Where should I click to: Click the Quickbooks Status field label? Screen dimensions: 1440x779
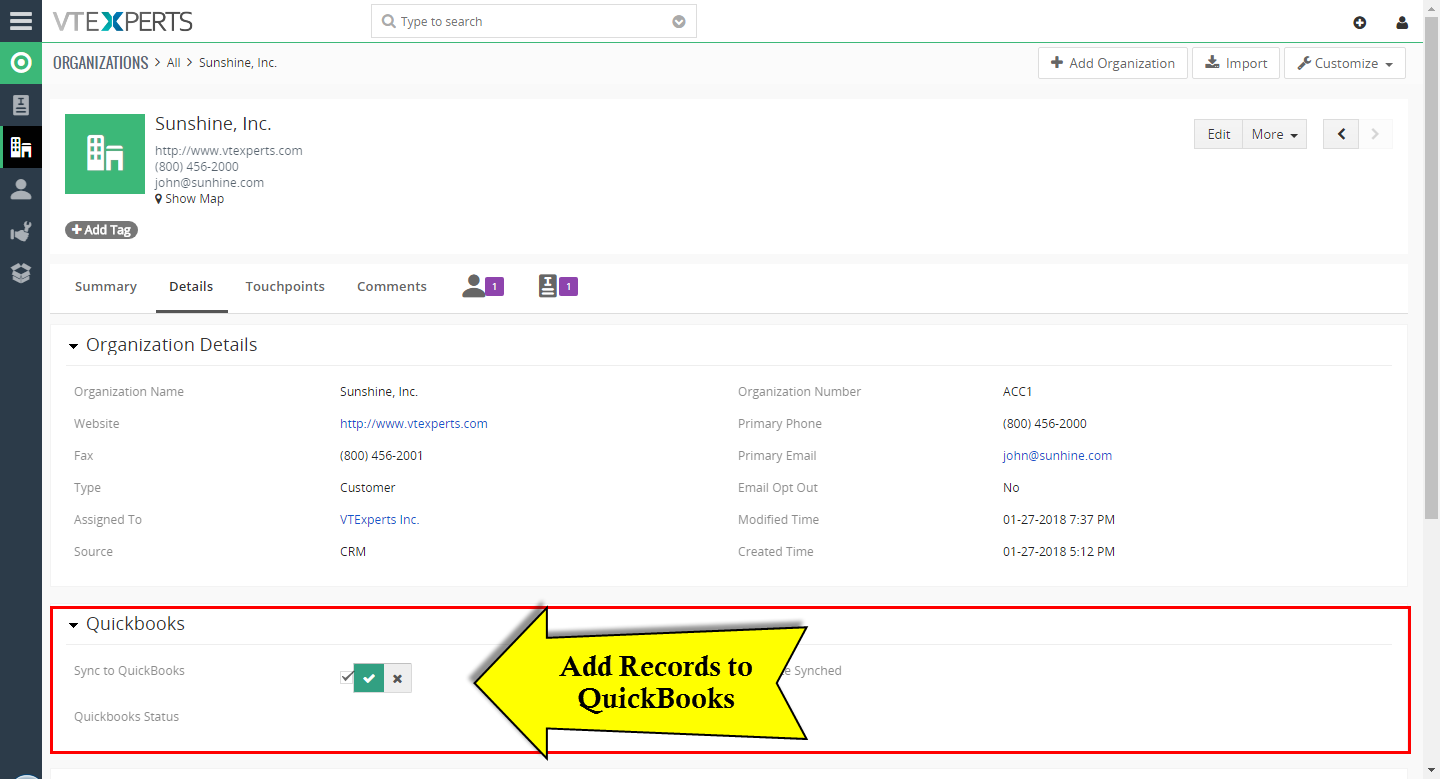coord(127,717)
